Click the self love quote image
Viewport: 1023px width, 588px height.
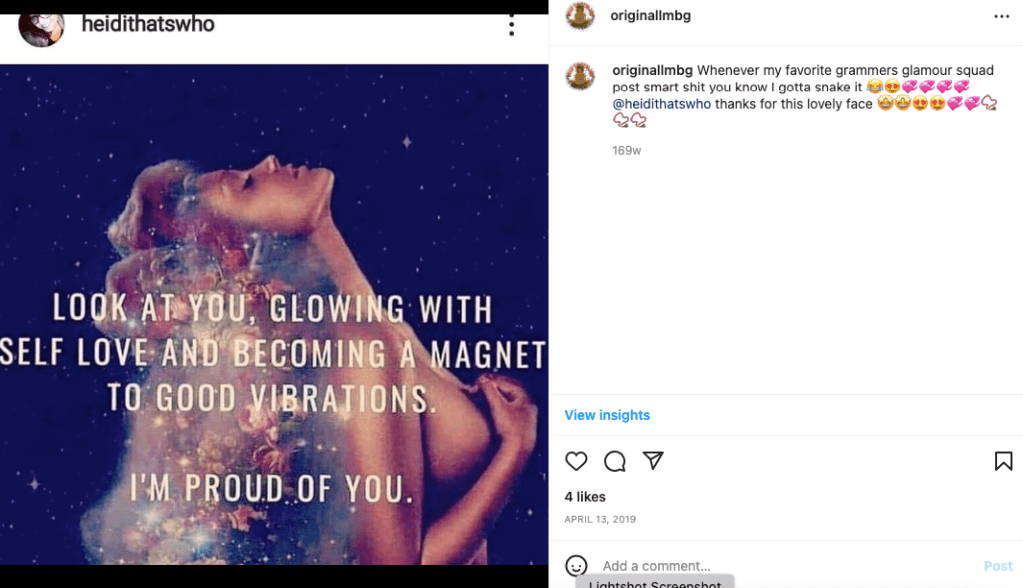click(274, 320)
